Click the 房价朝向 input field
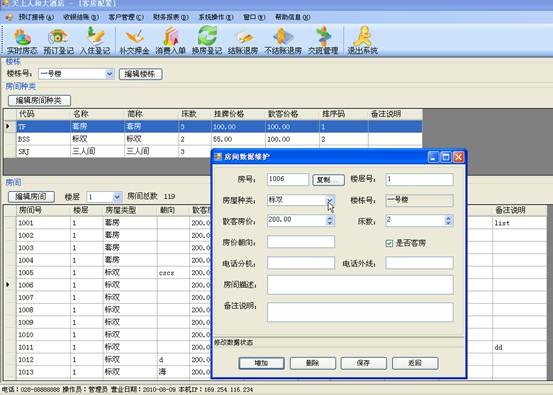 [x=301, y=242]
